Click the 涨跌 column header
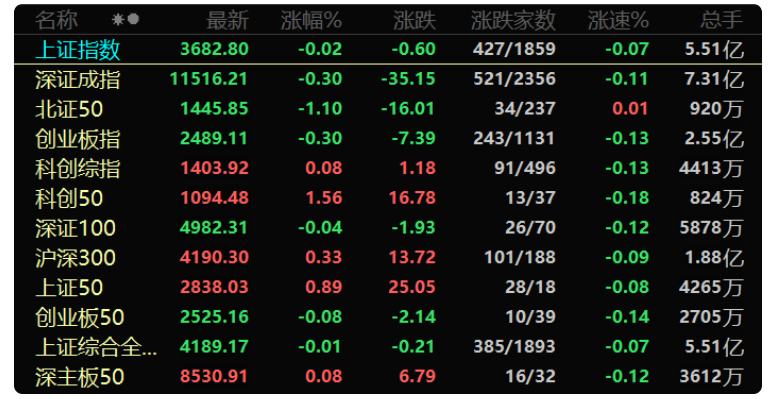The height and width of the screenshot is (399, 774). point(414,20)
